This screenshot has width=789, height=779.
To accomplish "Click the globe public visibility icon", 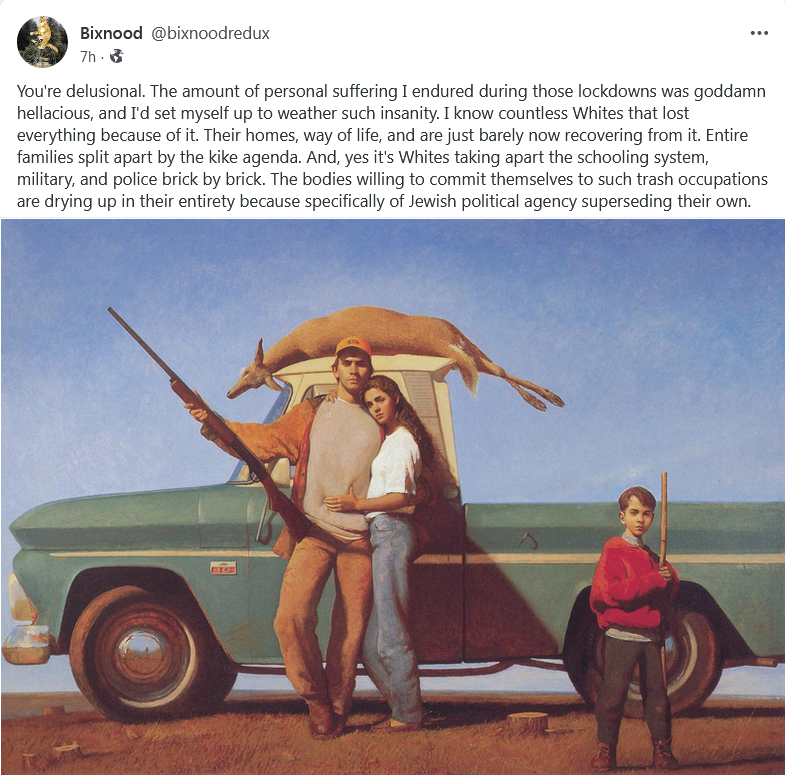I will [116, 56].
